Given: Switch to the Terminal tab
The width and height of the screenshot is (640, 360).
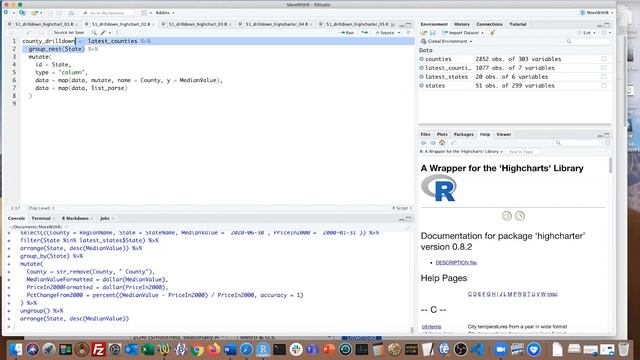Looking at the screenshot, I should point(41,219).
